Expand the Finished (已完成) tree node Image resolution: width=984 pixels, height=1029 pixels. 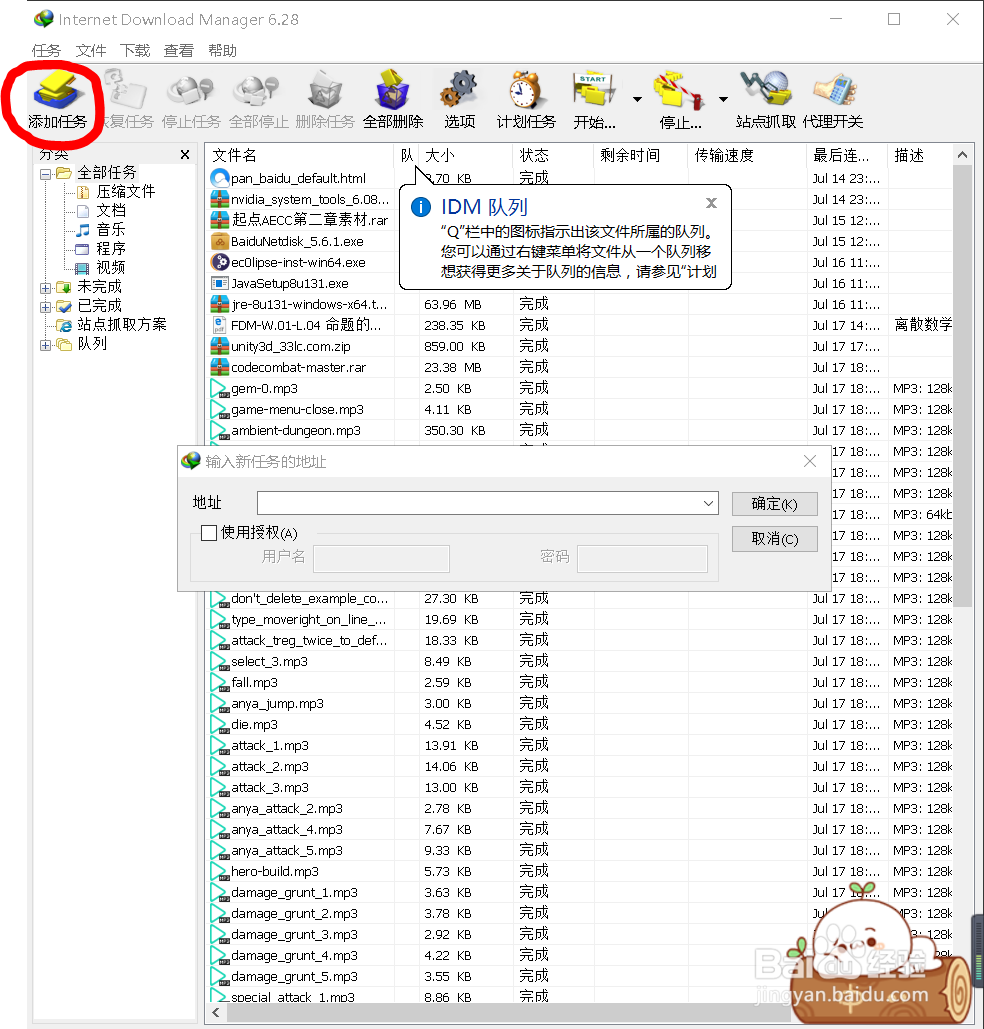tap(45, 306)
